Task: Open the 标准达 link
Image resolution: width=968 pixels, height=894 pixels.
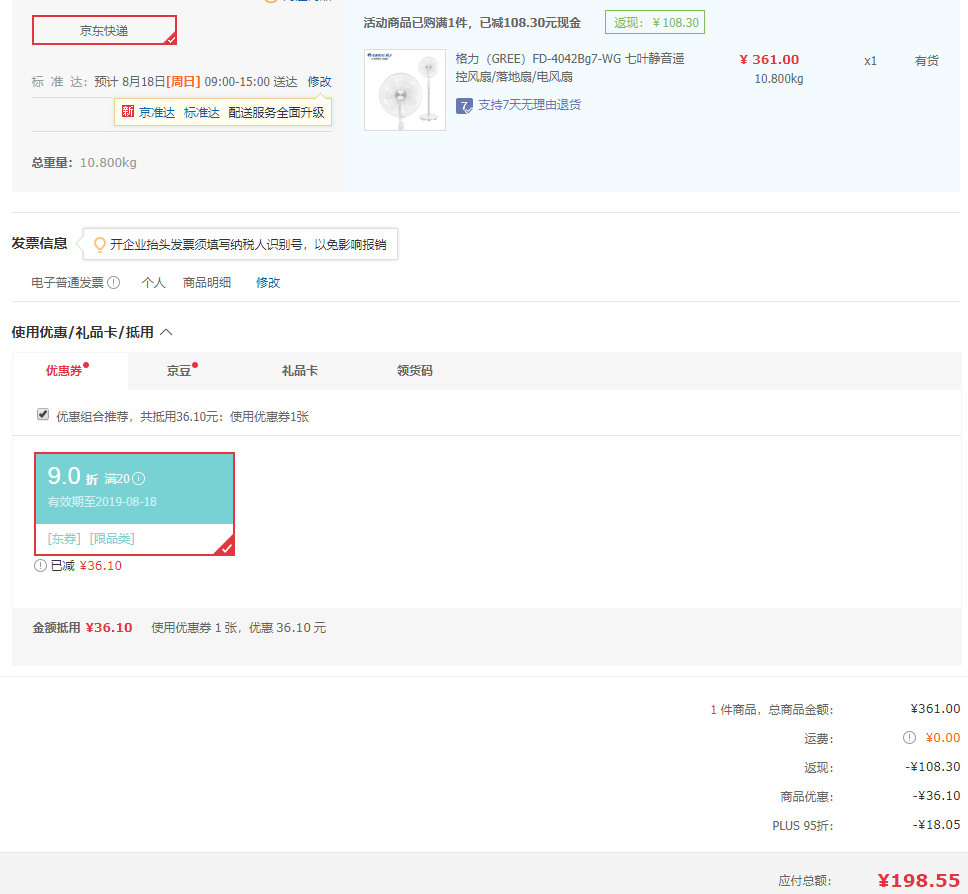Action: [202, 112]
